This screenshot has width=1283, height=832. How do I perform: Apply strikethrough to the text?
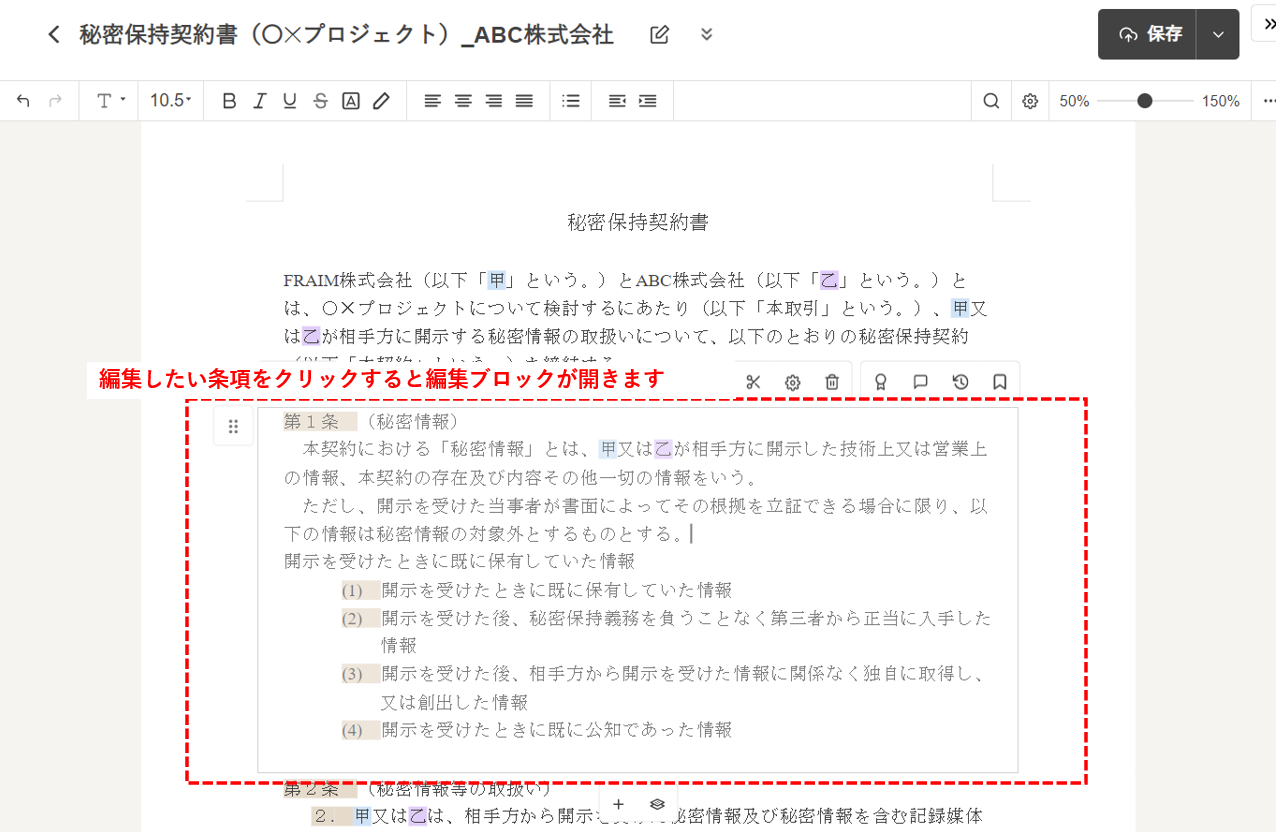tap(320, 101)
